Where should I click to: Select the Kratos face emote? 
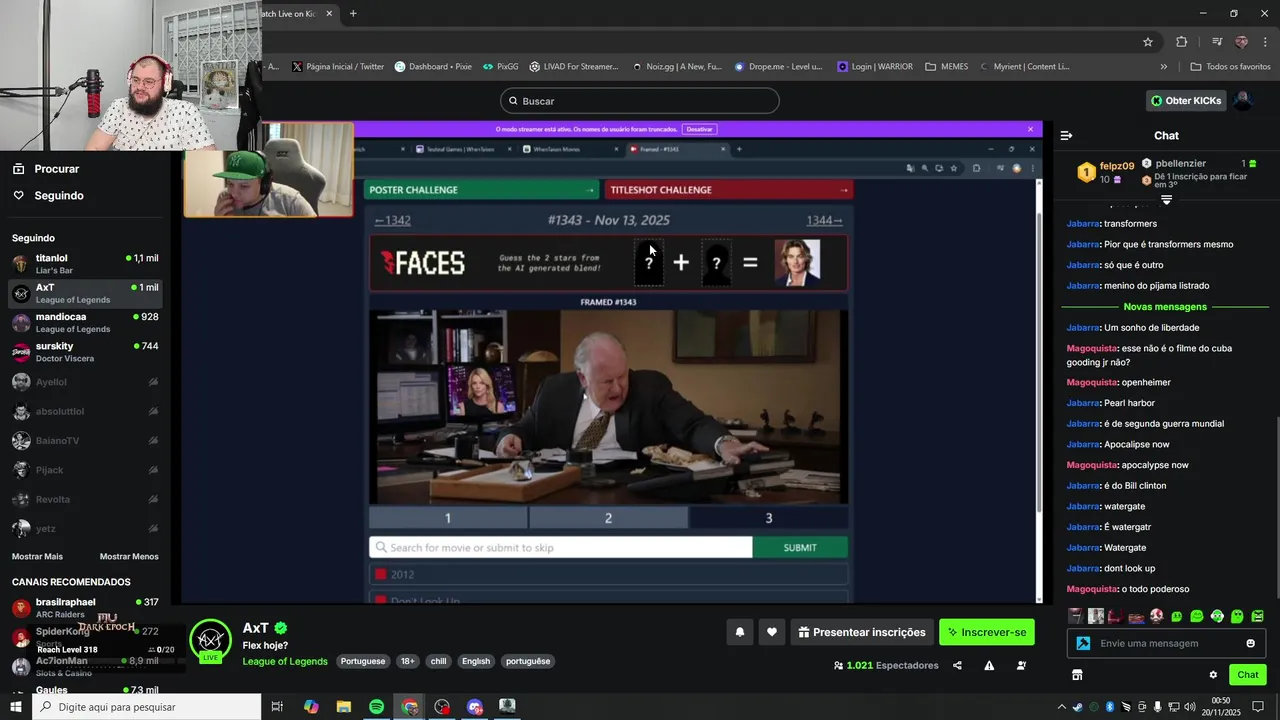pyautogui.click(x=1156, y=616)
